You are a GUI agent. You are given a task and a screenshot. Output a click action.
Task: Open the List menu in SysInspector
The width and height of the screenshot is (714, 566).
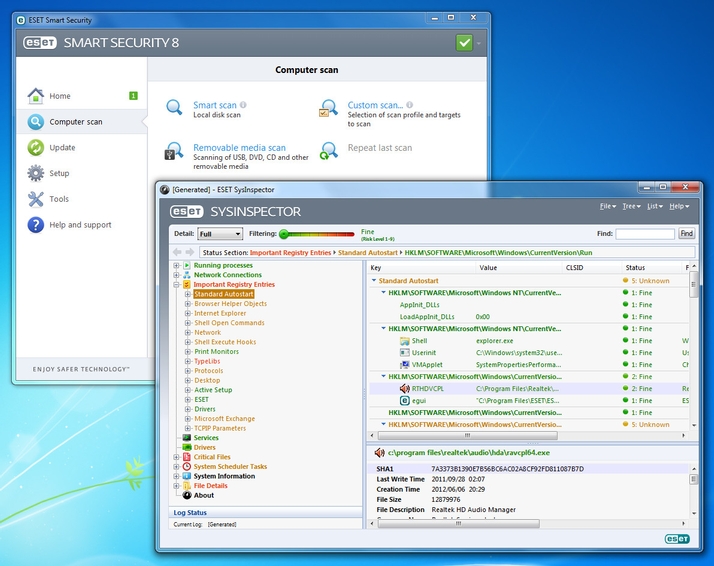click(655, 206)
